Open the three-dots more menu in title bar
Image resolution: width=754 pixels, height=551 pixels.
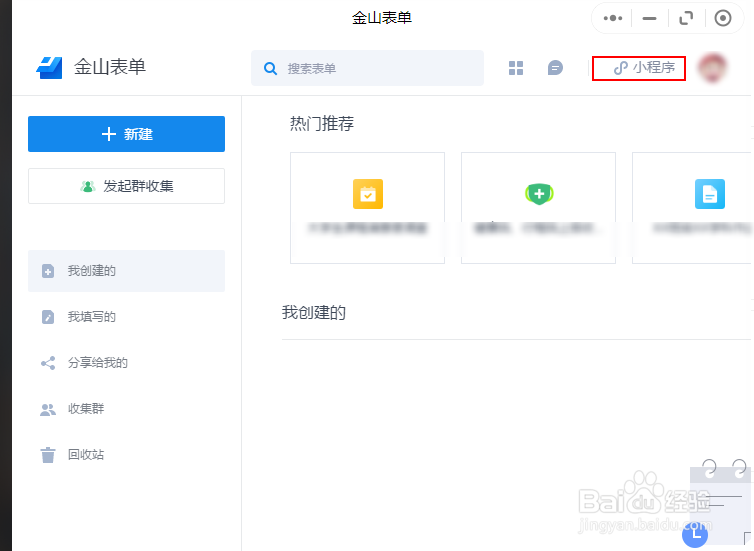613,18
